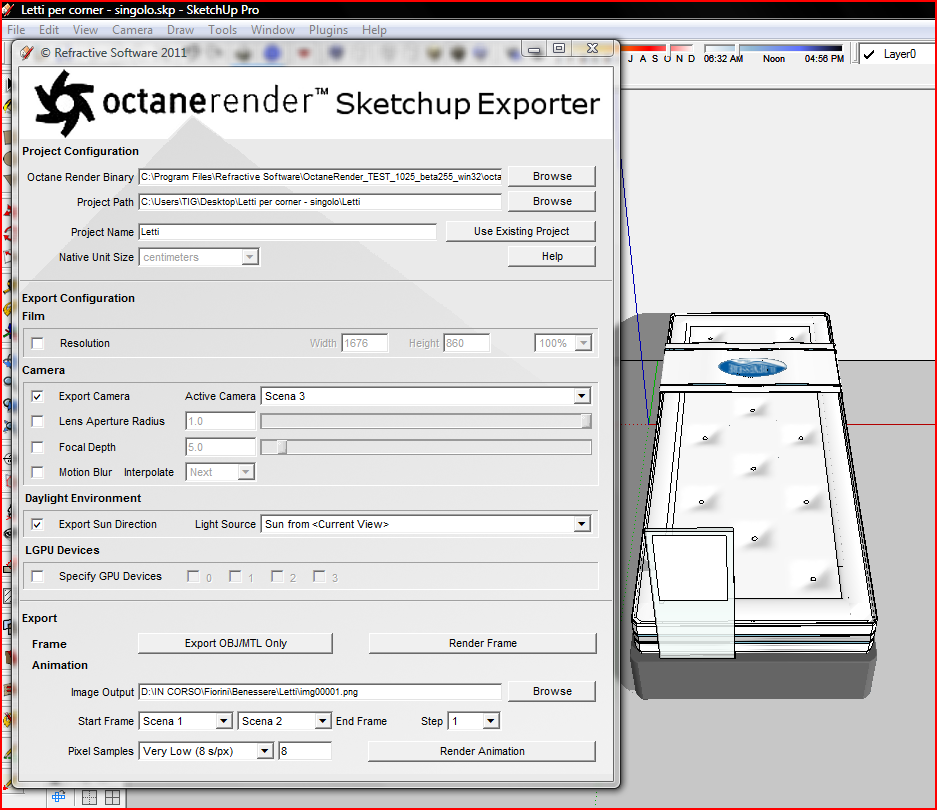Click the Render Animation button

pos(482,751)
